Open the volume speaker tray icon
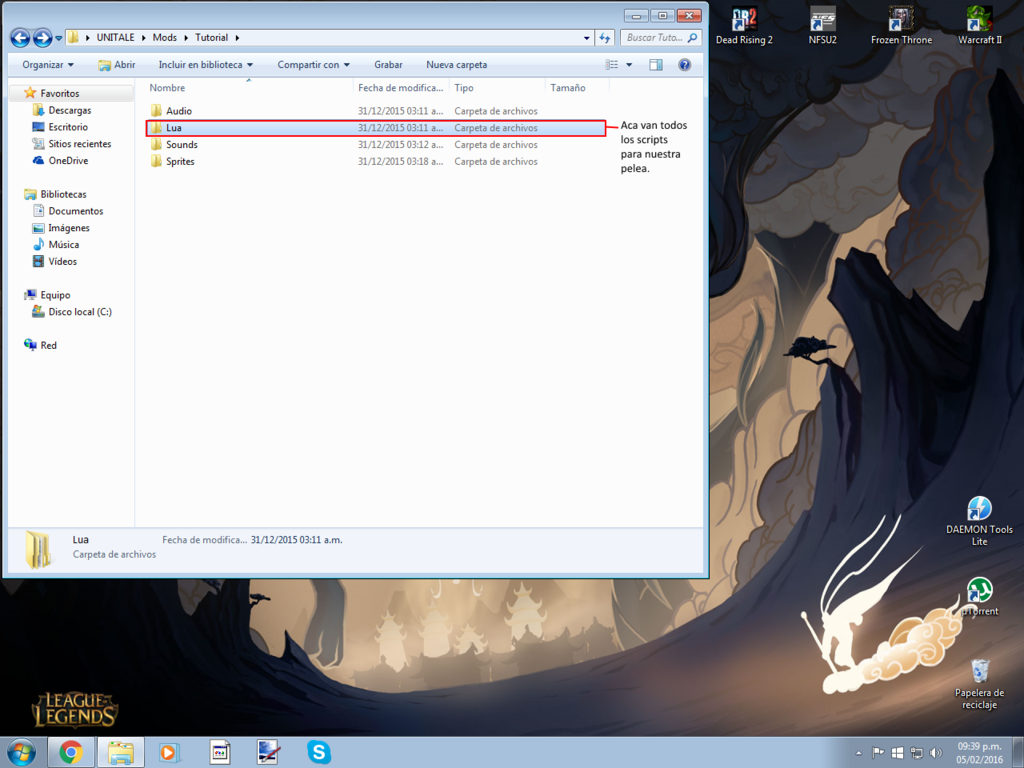The width and height of the screenshot is (1024, 768). 936,753
